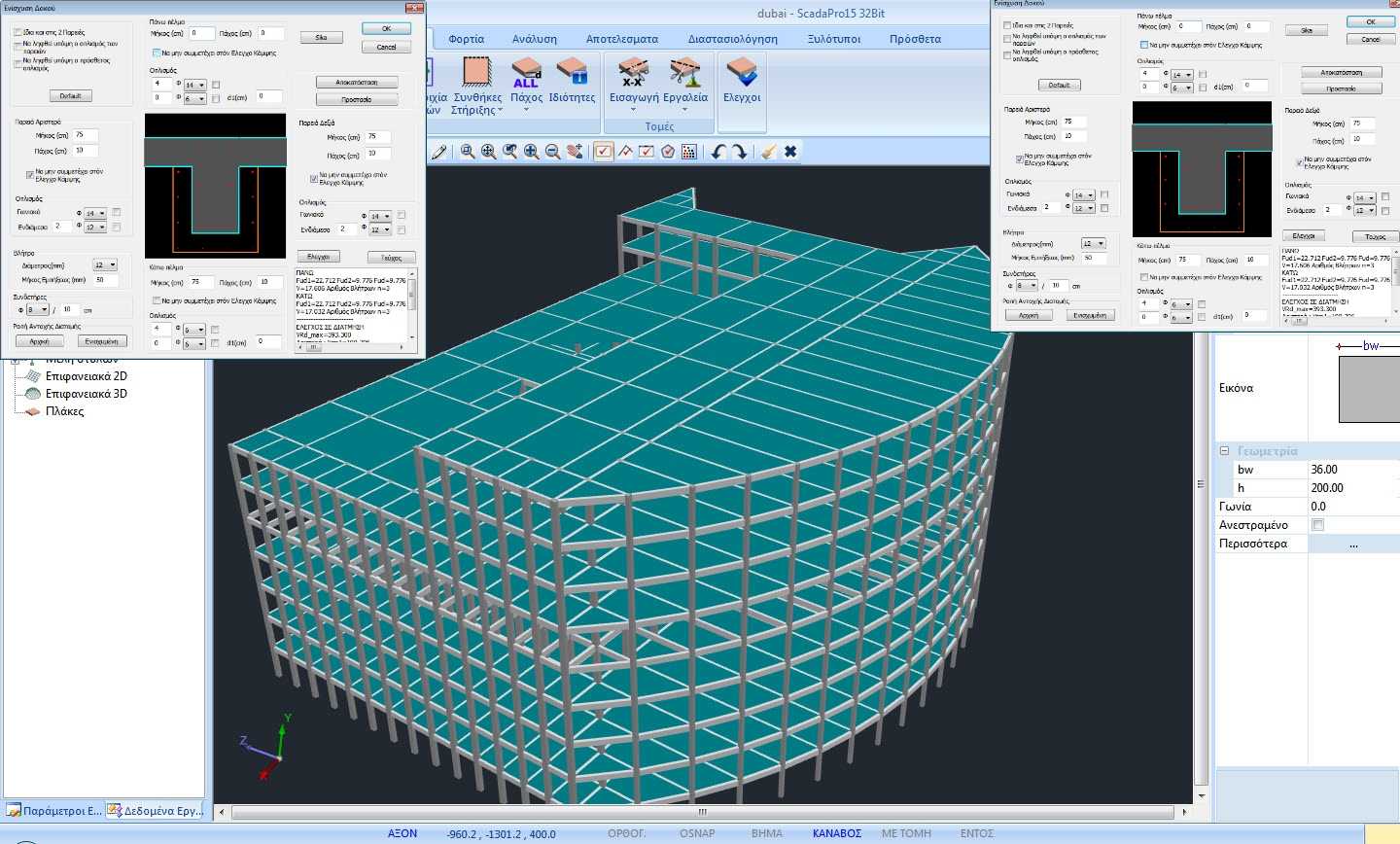Click the Εισαγωγή X-X section icon
1400x844 pixels.
pyautogui.click(x=633, y=73)
